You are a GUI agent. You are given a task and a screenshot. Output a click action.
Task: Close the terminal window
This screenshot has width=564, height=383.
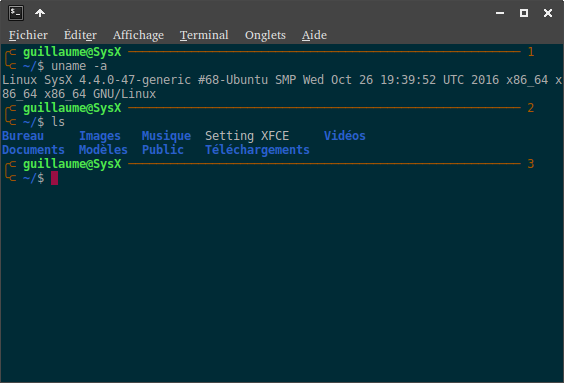pos(548,13)
